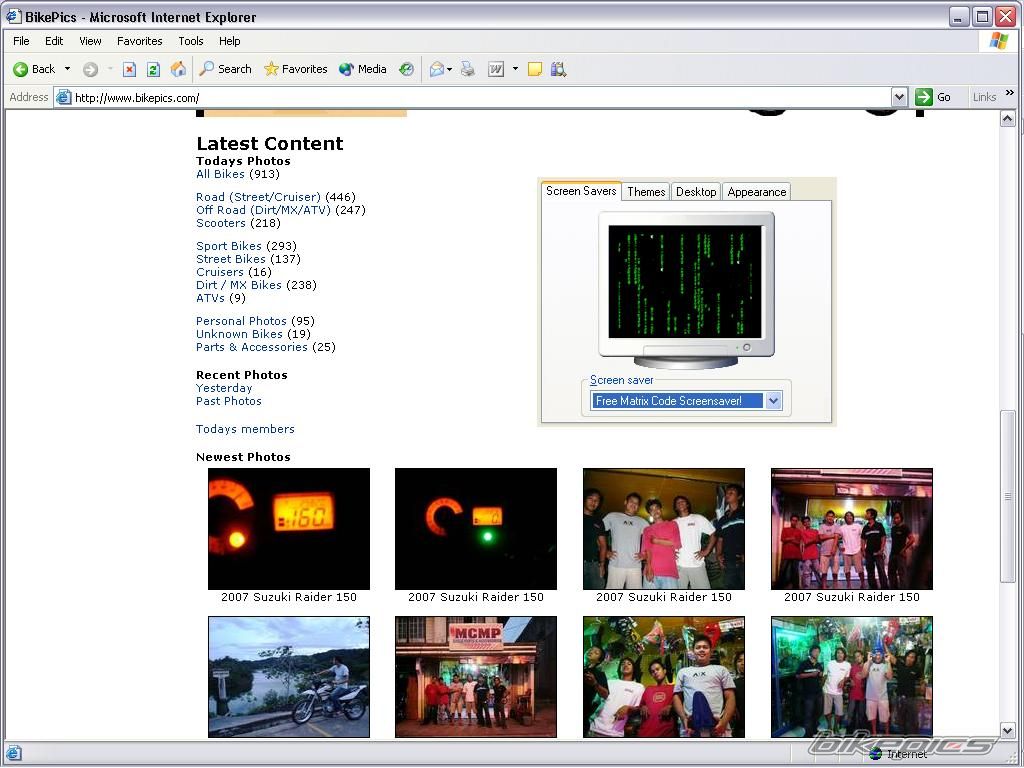
Task: Open the History toolbar icon
Action: click(x=406, y=69)
